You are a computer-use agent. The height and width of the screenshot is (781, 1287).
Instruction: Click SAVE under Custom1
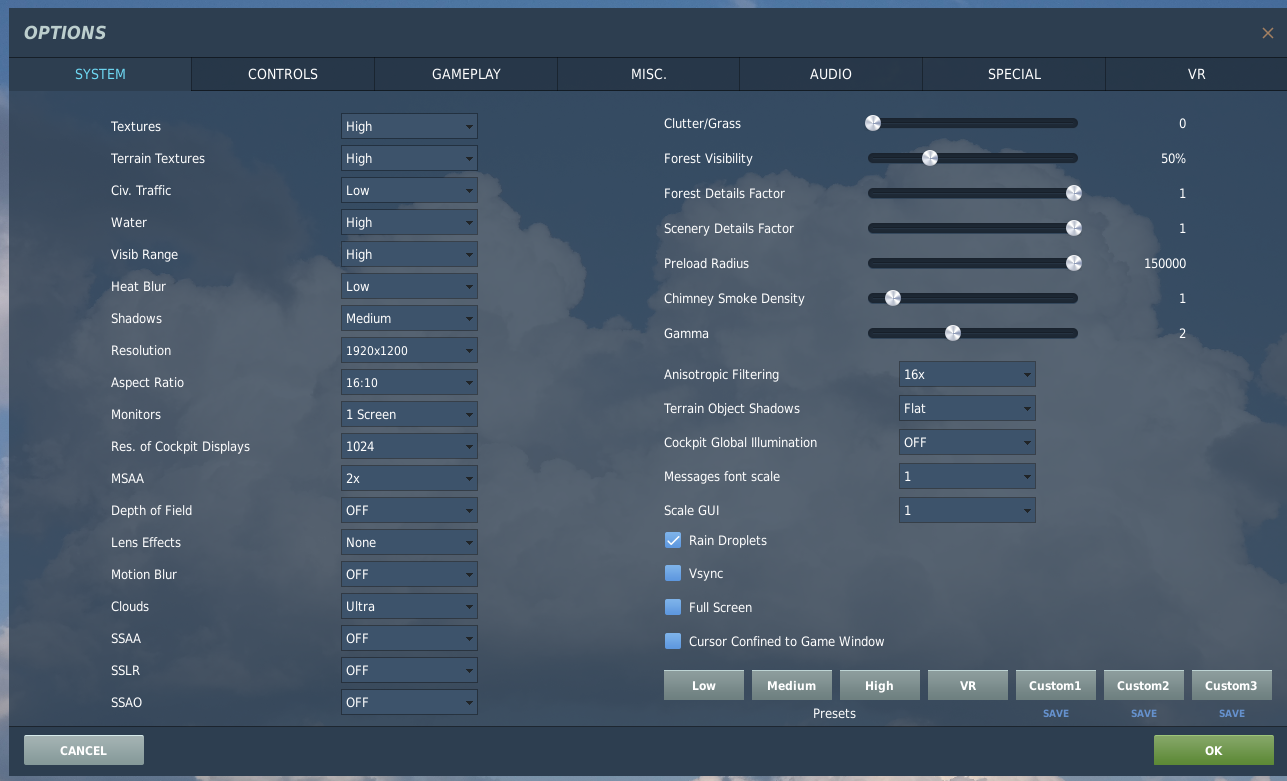[x=1056, y=713]
